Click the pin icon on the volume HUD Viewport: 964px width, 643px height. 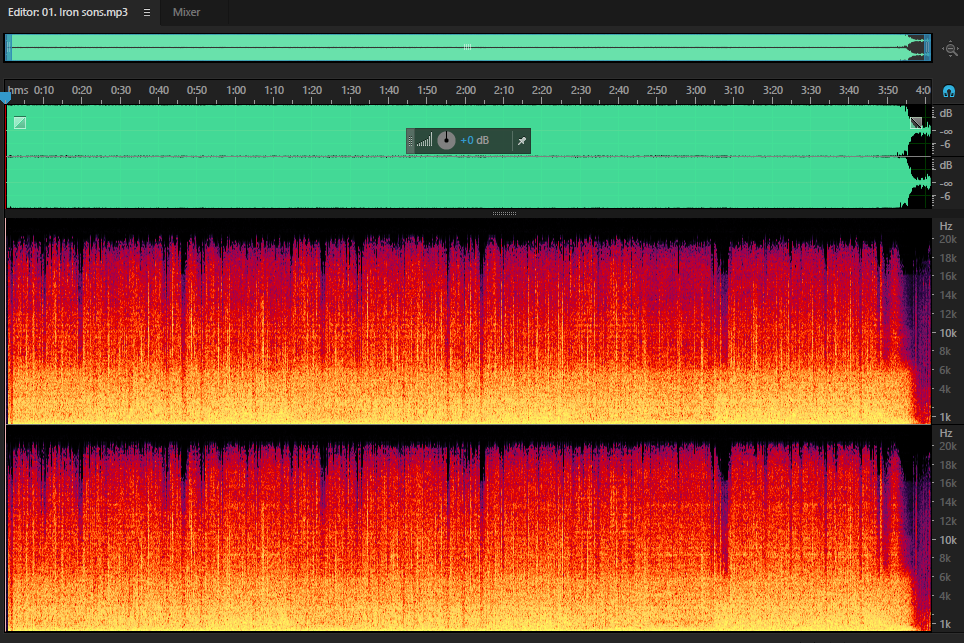(521, 141)
